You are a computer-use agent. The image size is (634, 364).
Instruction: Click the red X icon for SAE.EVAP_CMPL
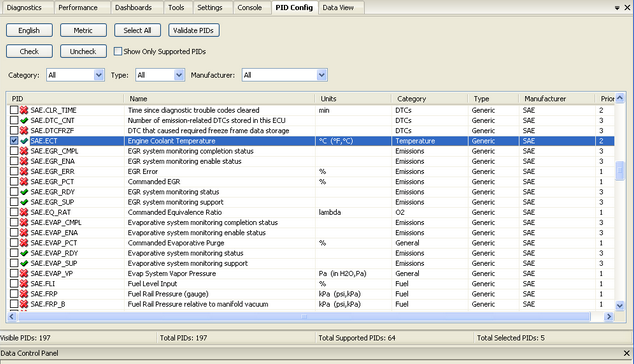(24, 222)
